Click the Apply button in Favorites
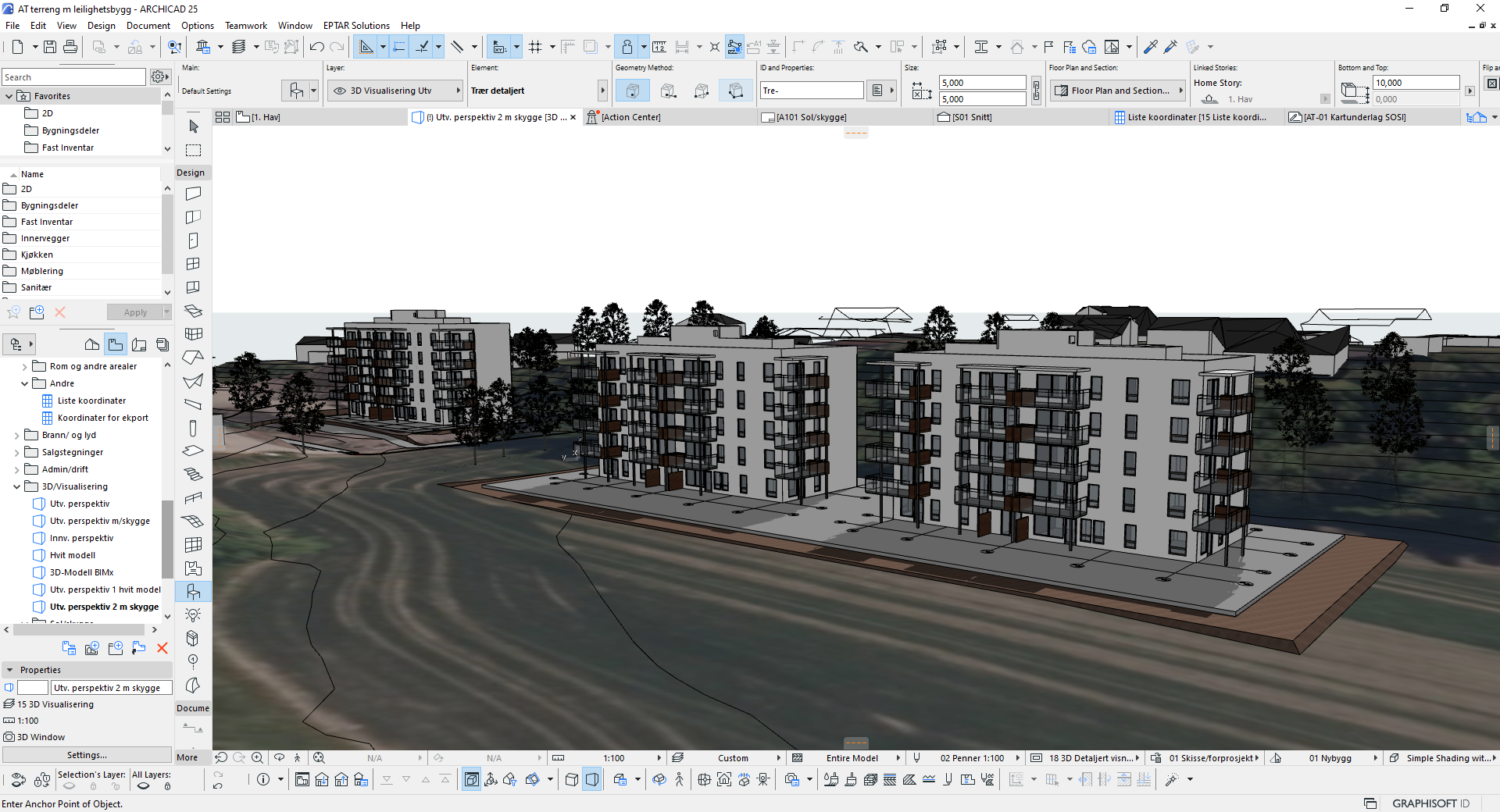Screen dimensions: 1500x812 click(135, 312)
